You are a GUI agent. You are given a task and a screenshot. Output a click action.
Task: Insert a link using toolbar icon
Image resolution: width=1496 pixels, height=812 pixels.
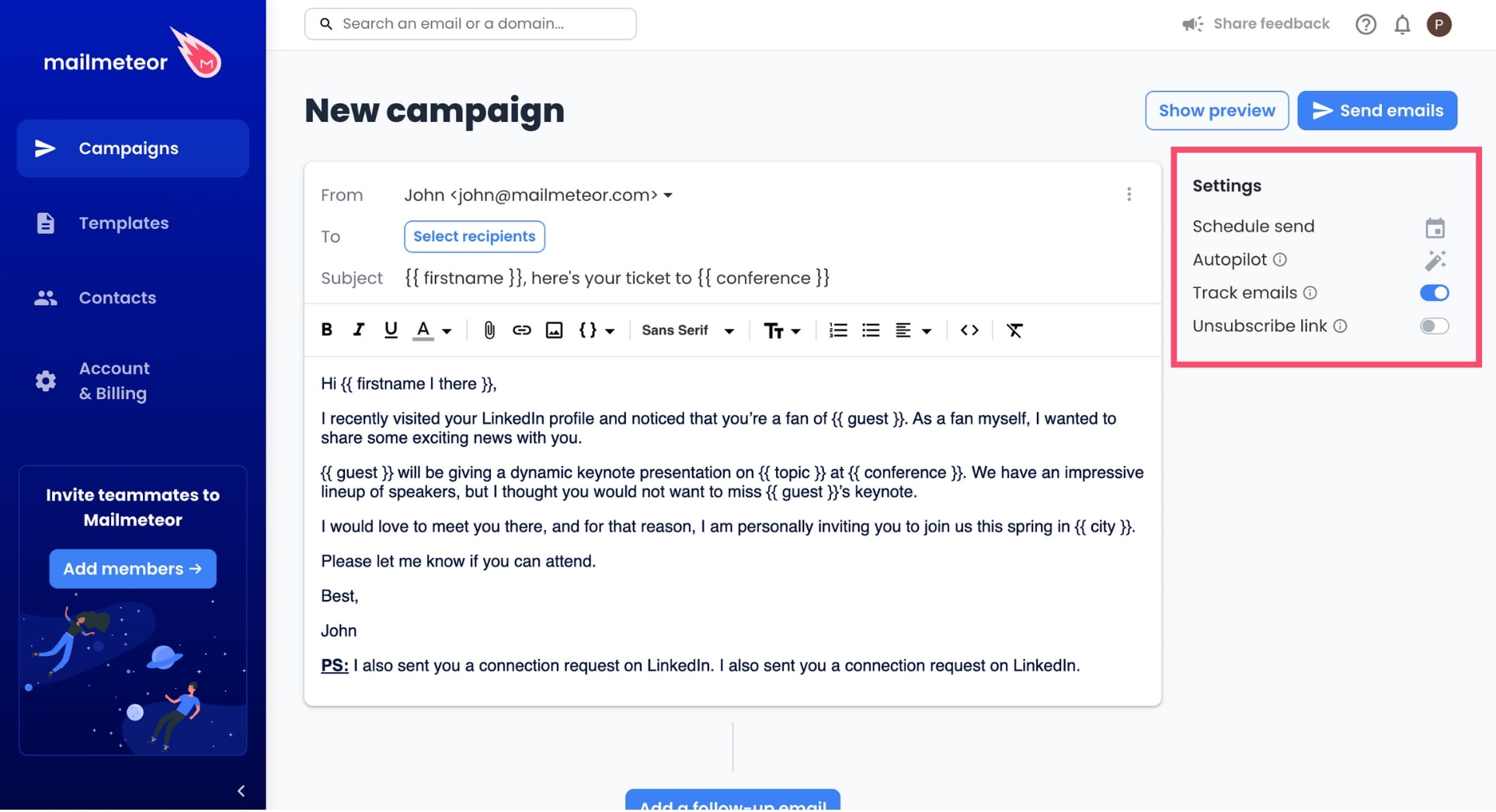pyautogui.click(x=521, y=331)
